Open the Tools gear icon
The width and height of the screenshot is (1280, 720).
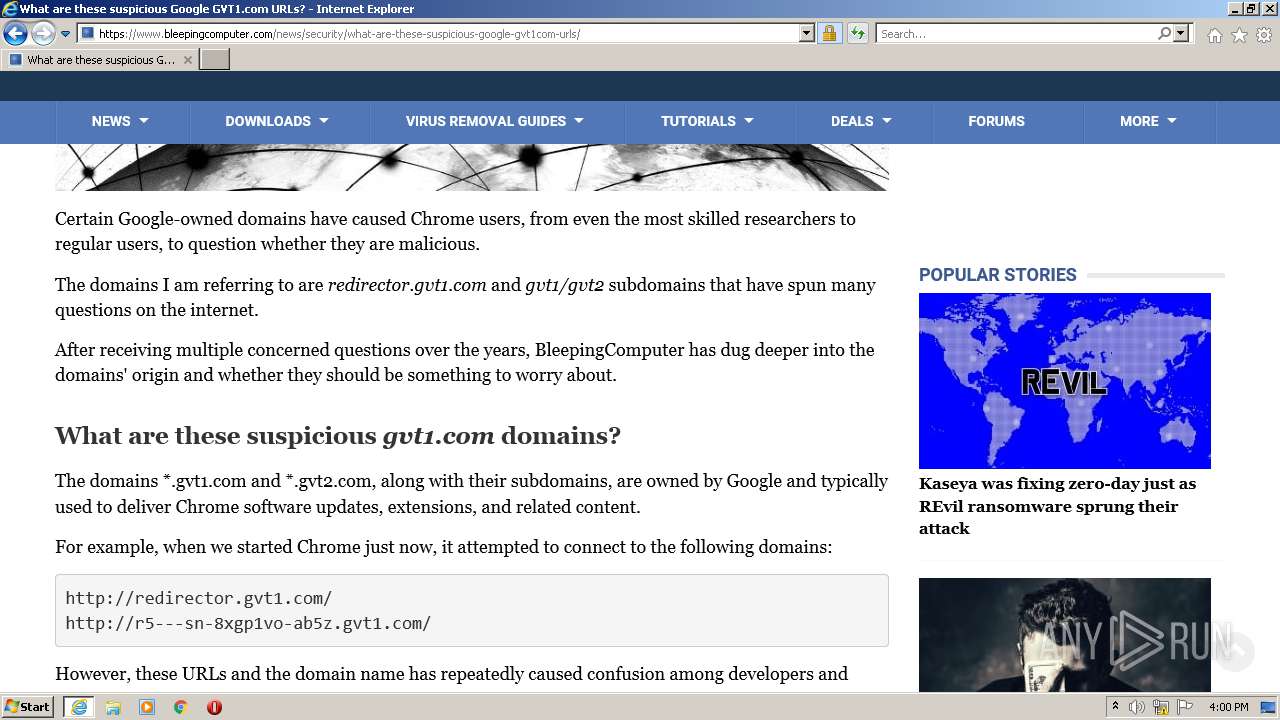(1264, 35)
